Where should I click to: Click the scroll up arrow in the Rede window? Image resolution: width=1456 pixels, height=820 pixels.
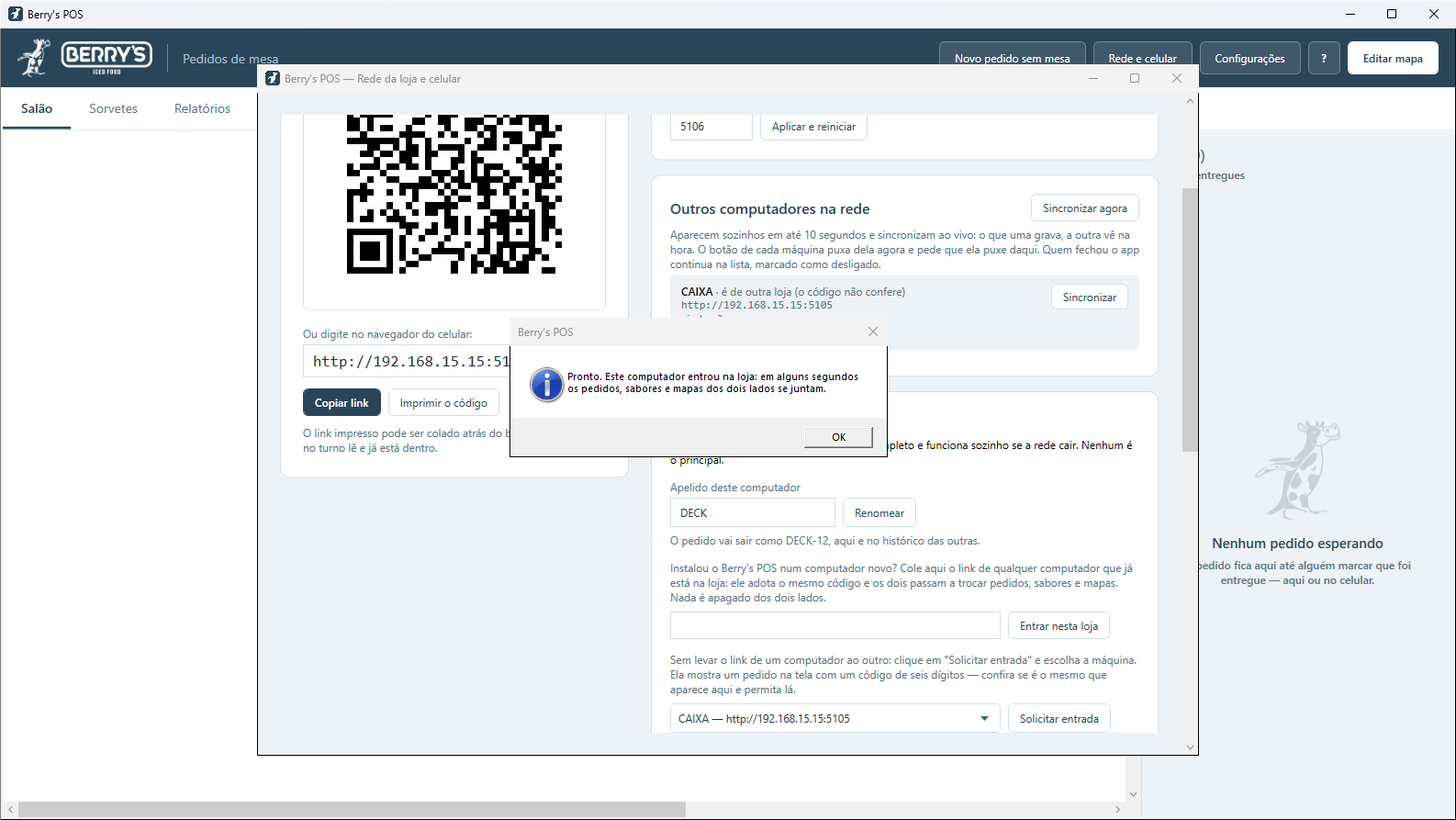(1190, 101)
